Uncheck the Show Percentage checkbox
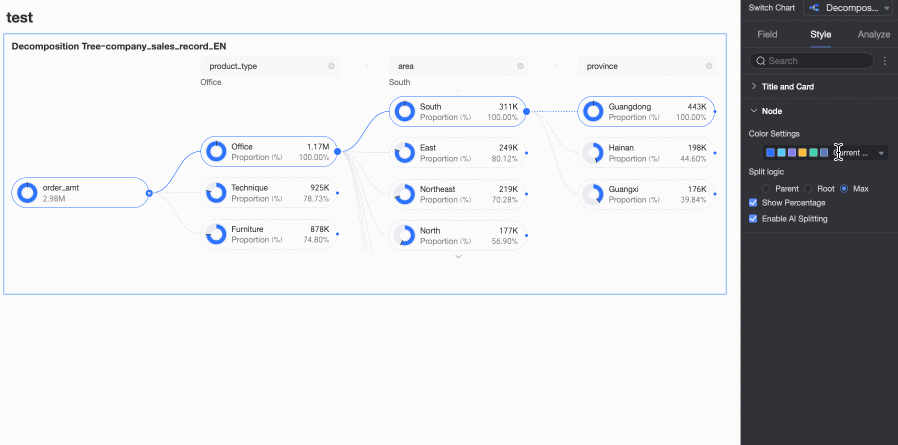Viewport: 898px width, 445px height. point(753,203)
